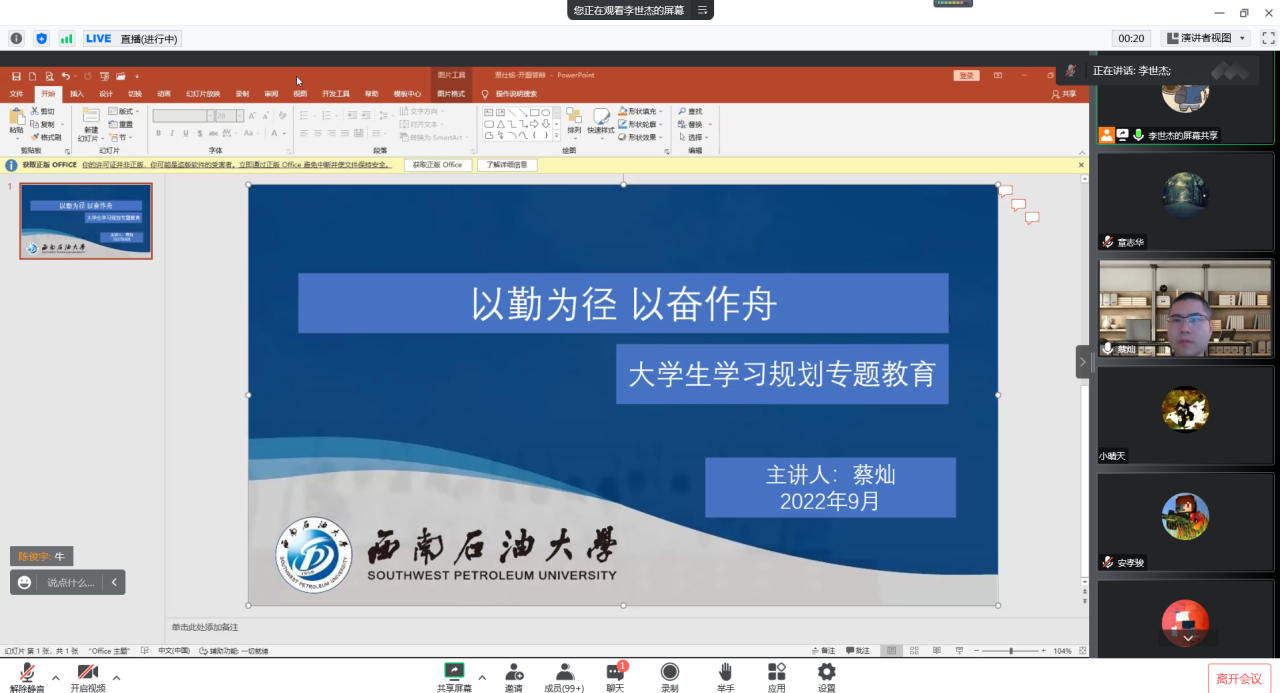Viewport: 1280px width, 693px height.
Task: Start recording with 录制
Action: coord(669,677)
